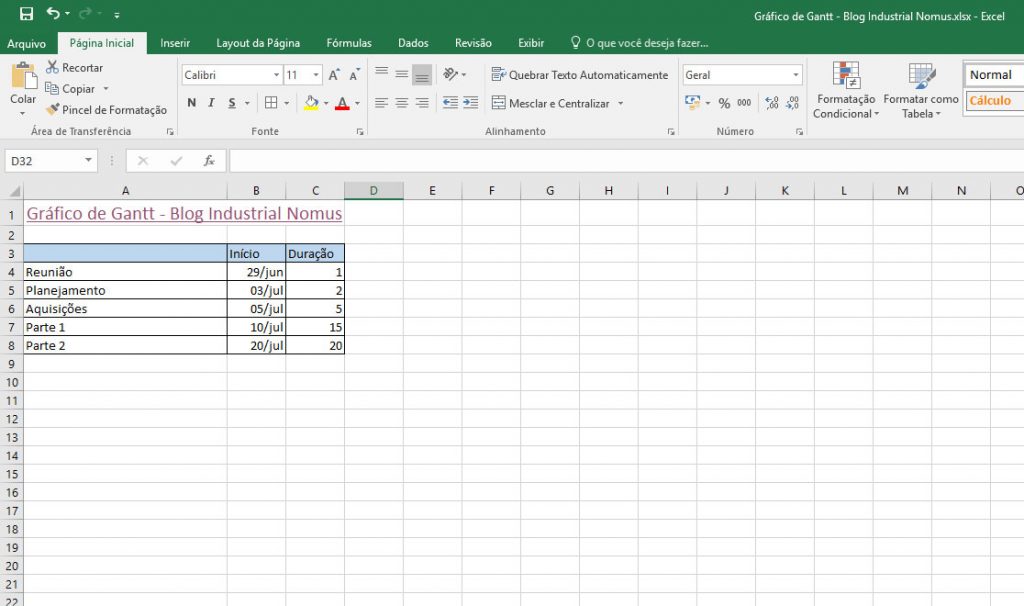Click the text Orientation icon

[x=451, y=74]
